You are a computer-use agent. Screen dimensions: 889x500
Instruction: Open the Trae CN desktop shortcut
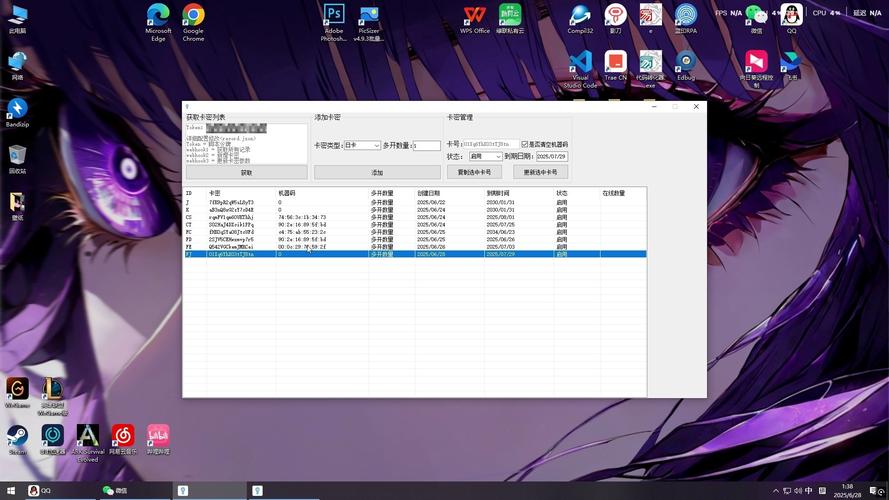click(x=615, y=62)
